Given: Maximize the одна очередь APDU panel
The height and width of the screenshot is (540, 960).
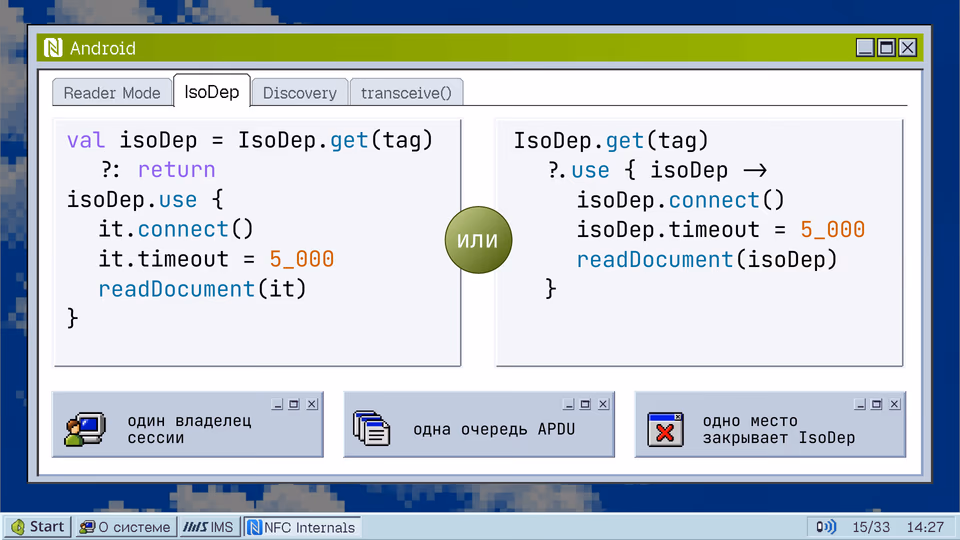Looking at the screenshot, I should coord(585,404).
